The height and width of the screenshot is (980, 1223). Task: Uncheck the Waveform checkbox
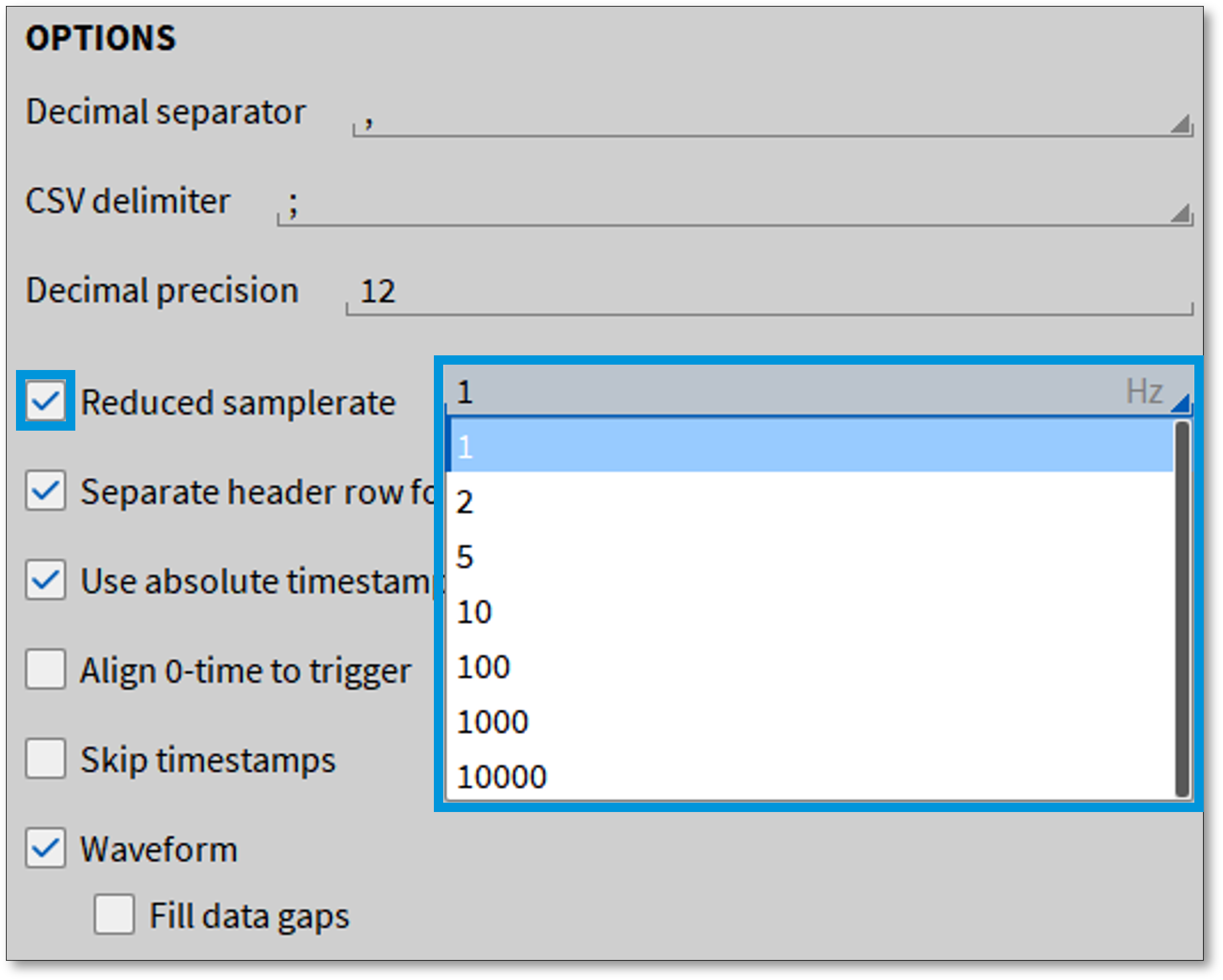tap(45, 848)
